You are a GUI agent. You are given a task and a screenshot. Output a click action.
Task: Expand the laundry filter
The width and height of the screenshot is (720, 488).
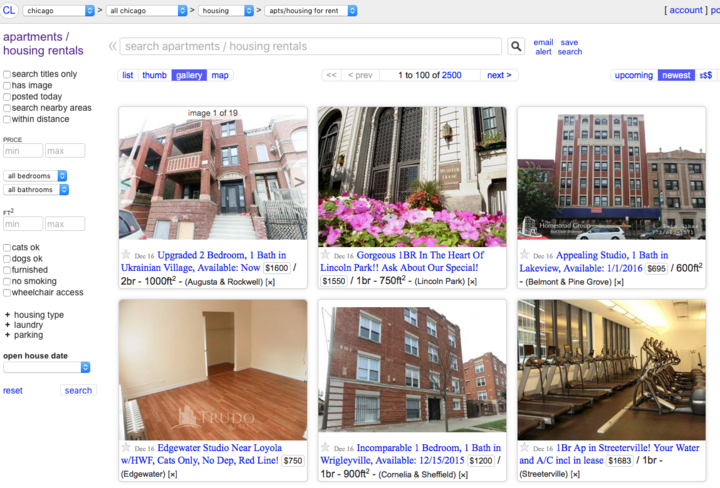click(x=23, y=325)
